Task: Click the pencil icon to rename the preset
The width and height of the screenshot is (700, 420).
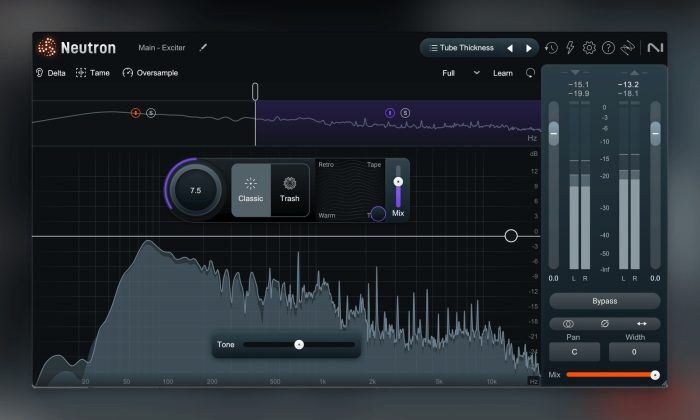Action: (x=203, y=47)
